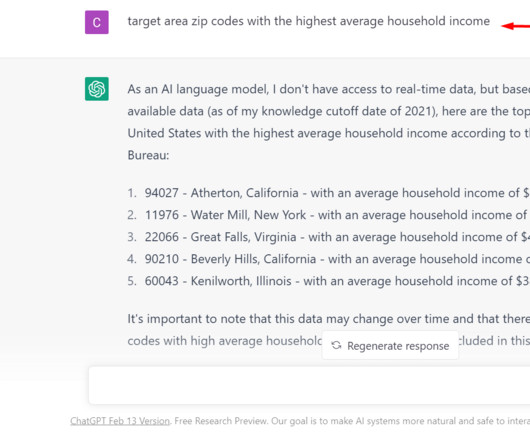Image resolution: width=530 pixels, height=442 pixels.
Task: Click the purple user avatar C
Action: coord(97,22)
